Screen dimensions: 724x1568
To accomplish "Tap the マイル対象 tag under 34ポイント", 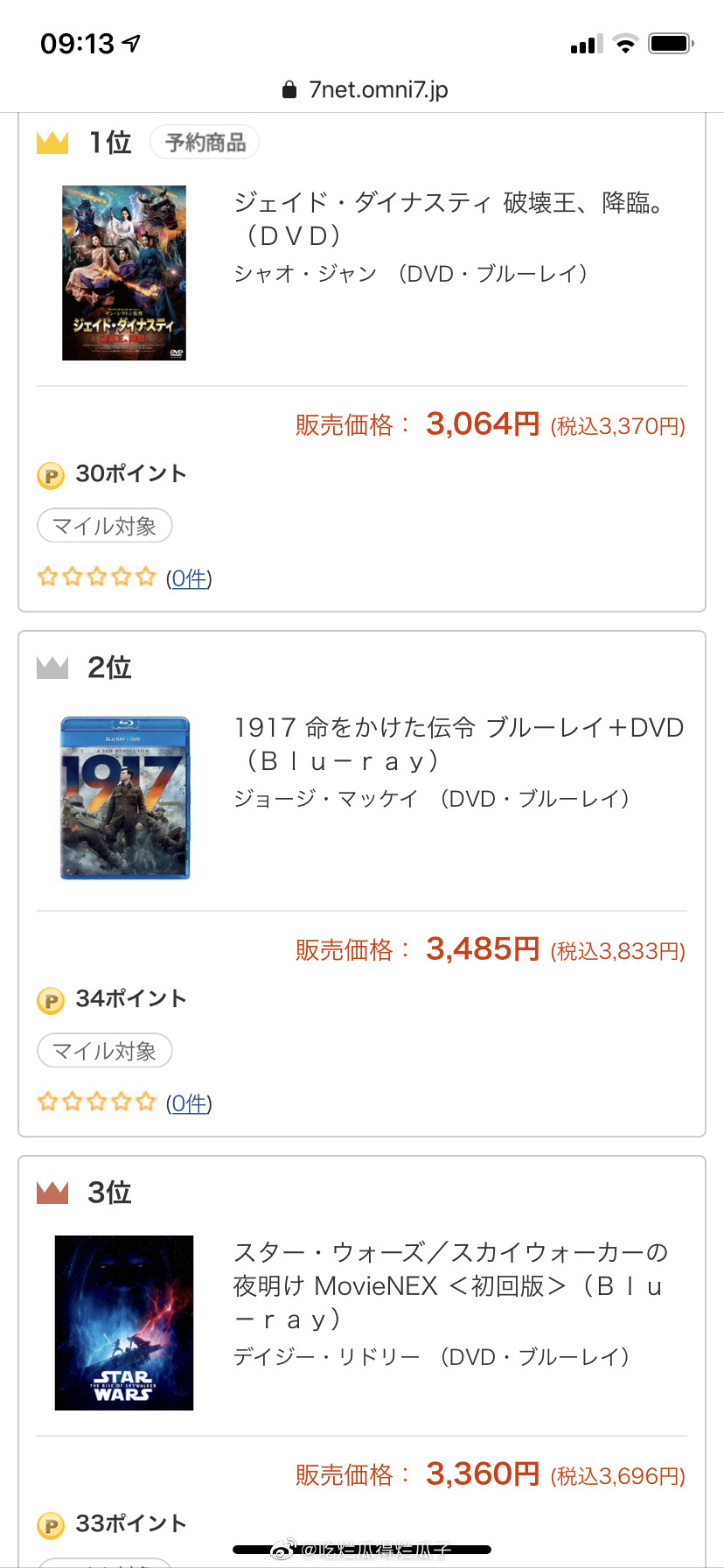I will (104, 1051).
